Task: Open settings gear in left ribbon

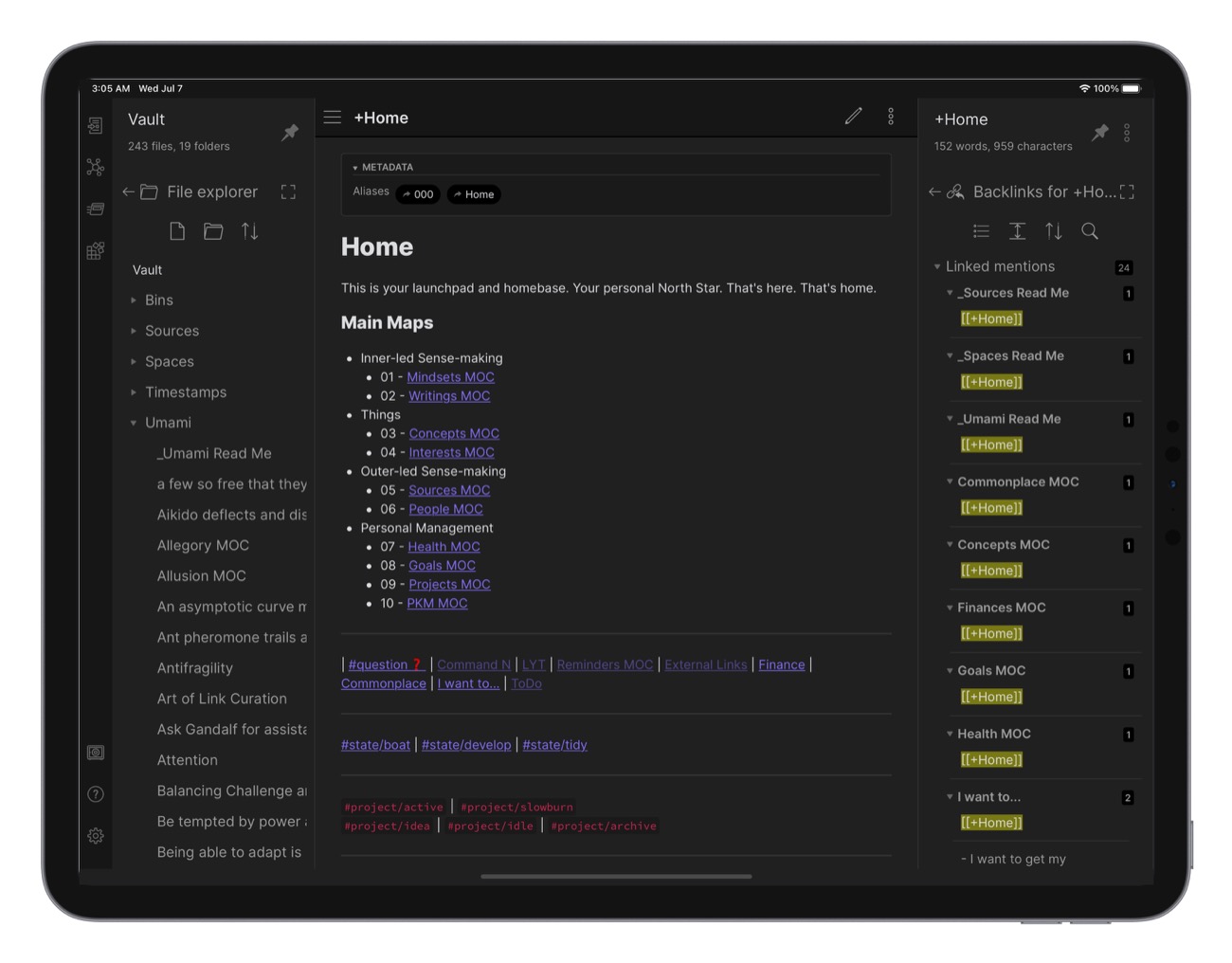Action: tap(96, 836)
